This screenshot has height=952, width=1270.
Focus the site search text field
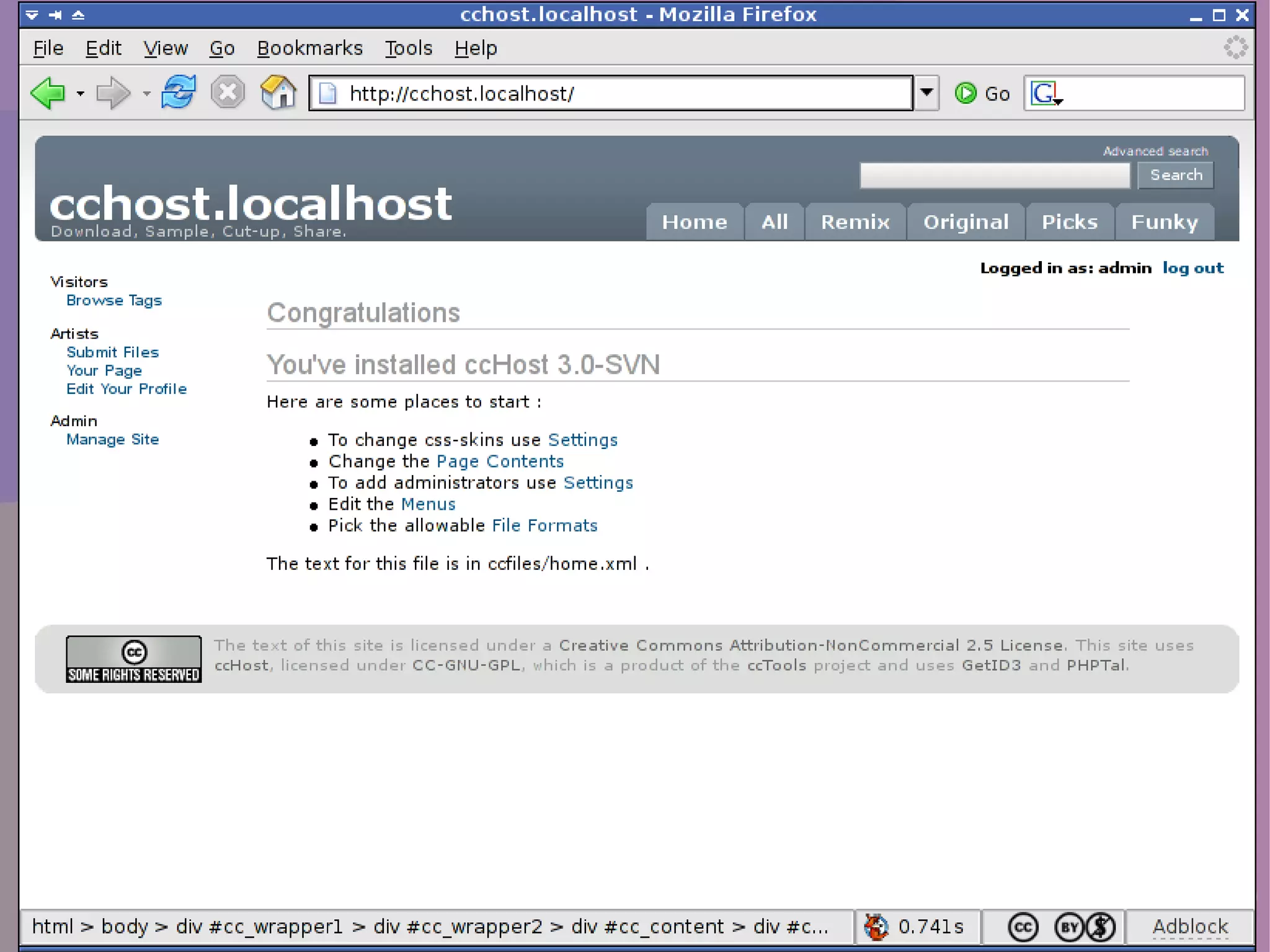(995, 176)
